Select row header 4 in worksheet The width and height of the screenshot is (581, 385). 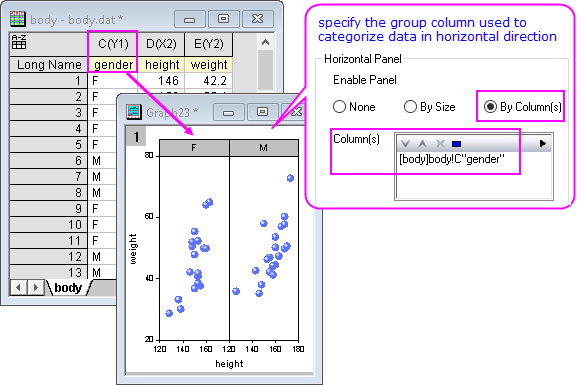tap(49, 129)
